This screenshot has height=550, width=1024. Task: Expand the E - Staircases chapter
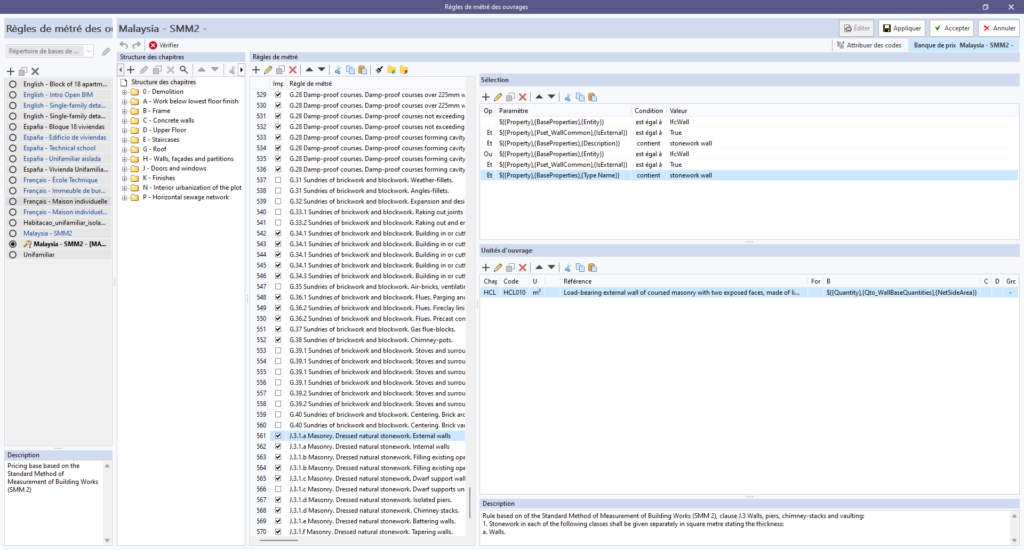124,140
